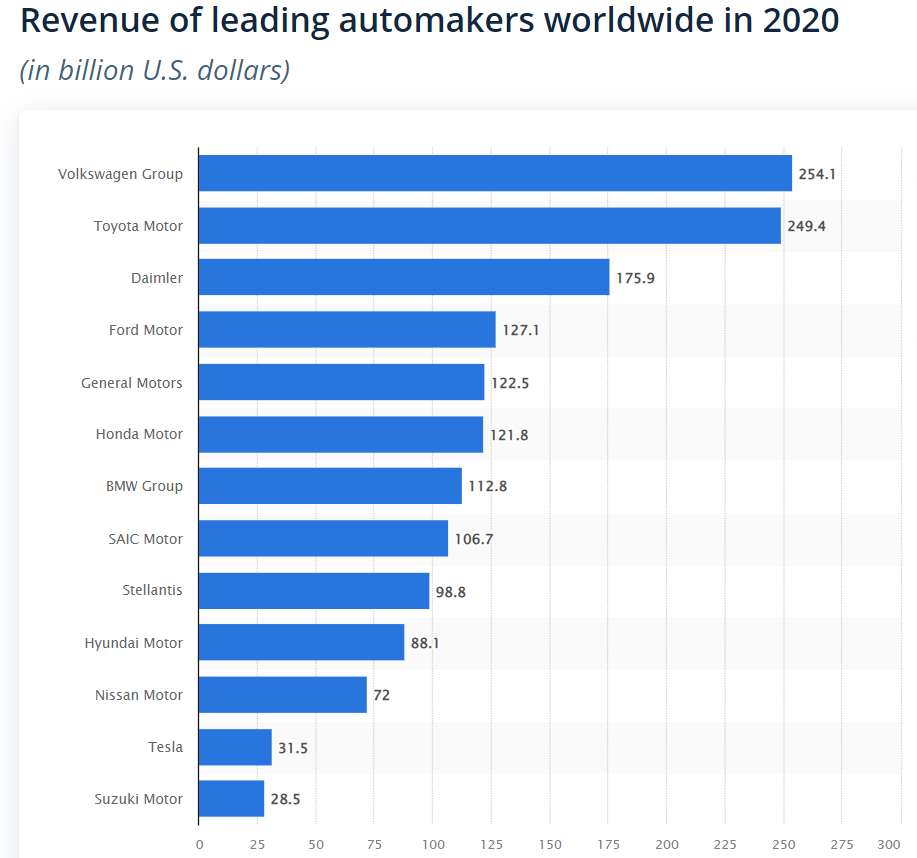Select the 121.8 data value
917x858 pixels.
coord(509,436)
